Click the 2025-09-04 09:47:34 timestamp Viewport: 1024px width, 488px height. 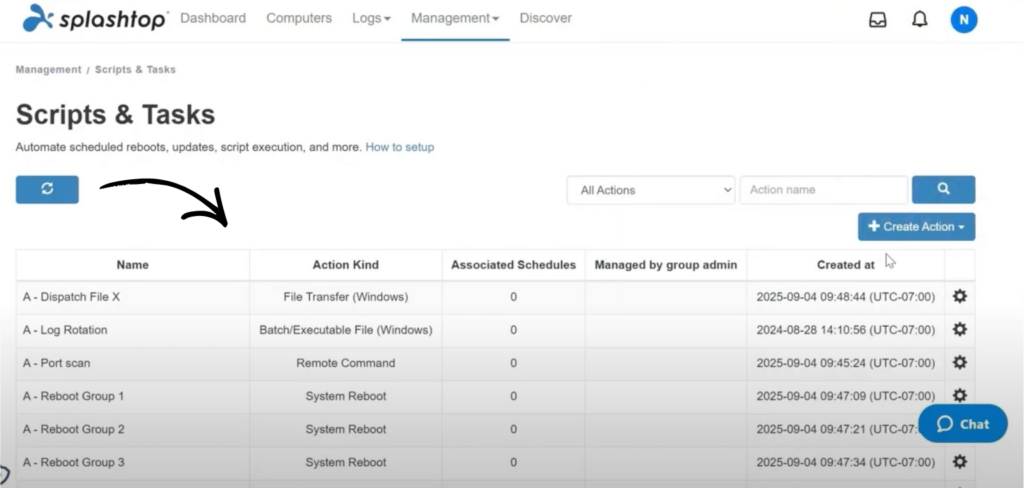(x=846, y=462)
